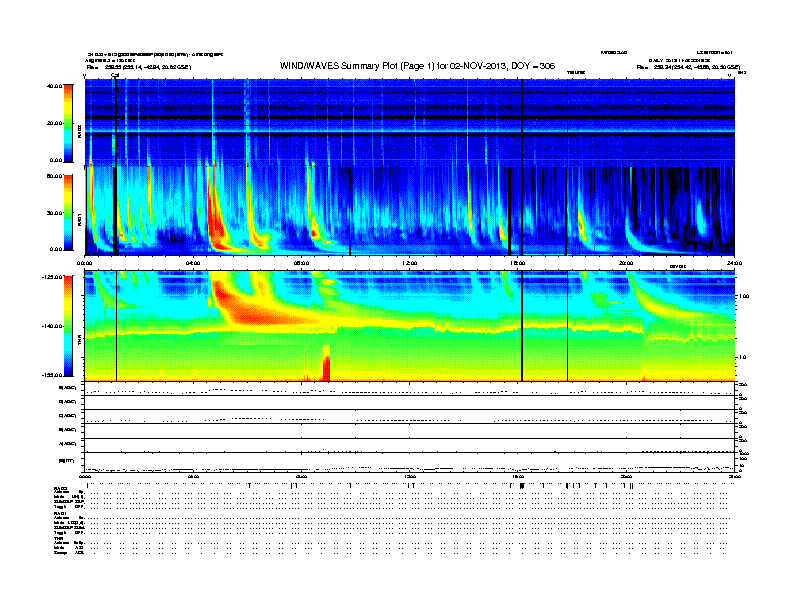Click the 20:00 label under RAD1 spectrogram
792x612 pixels.
pyautogui.click(x=626, y=263)
